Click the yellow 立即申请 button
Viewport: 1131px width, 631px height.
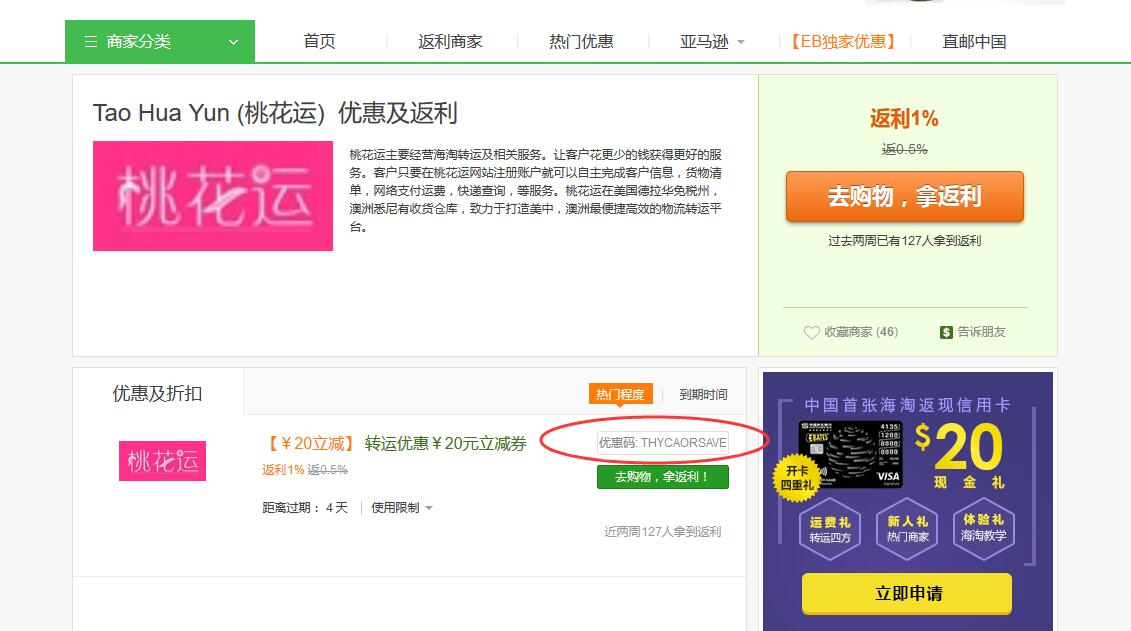pos(907,594)
